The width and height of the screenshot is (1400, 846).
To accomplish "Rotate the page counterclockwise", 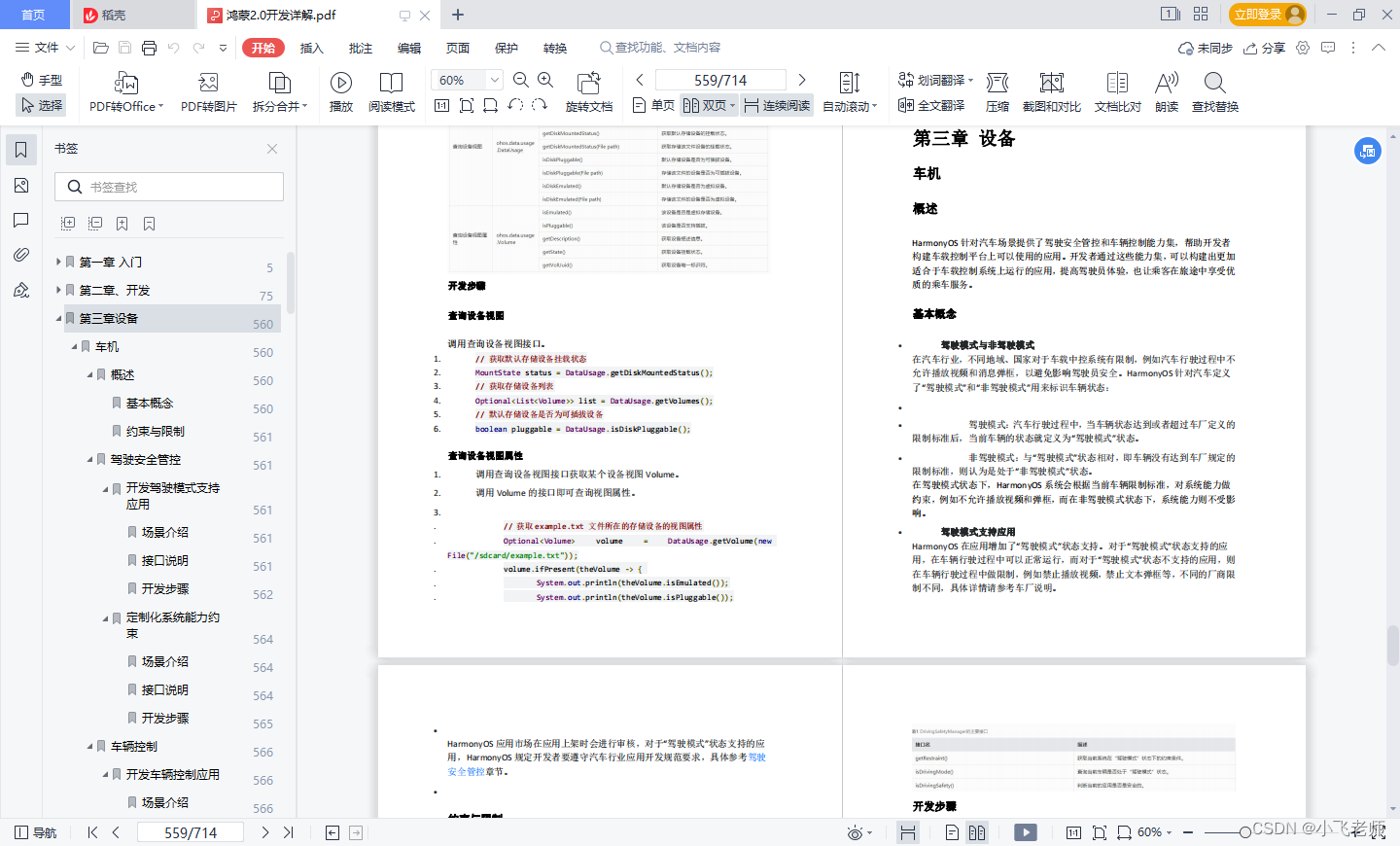I will [515, 105].
